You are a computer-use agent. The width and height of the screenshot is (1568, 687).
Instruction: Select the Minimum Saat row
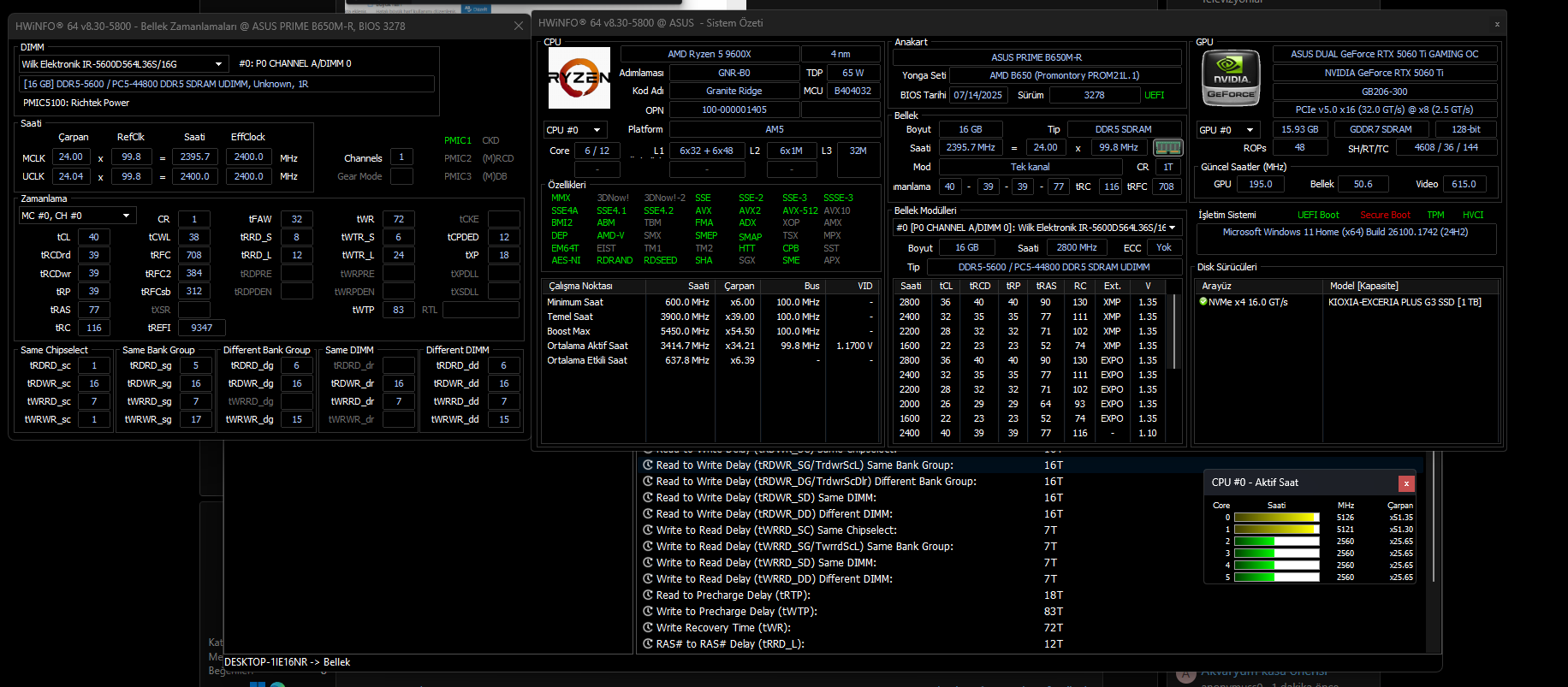710,302
